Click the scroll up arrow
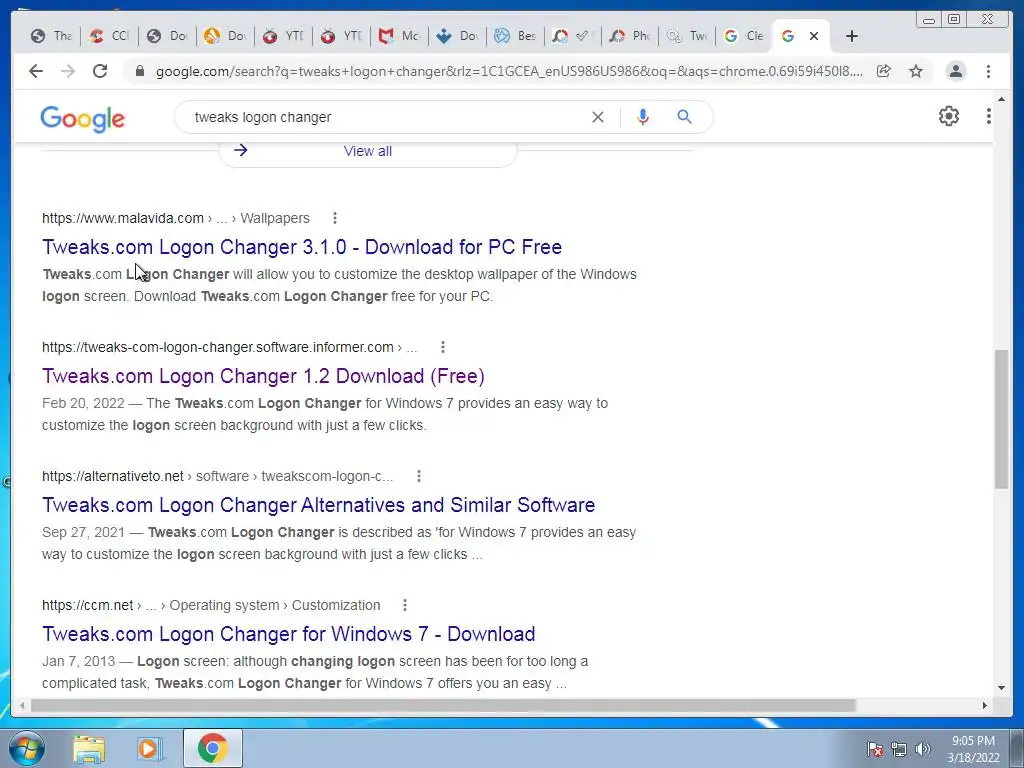1024x768 pixels. [1001, 100]
